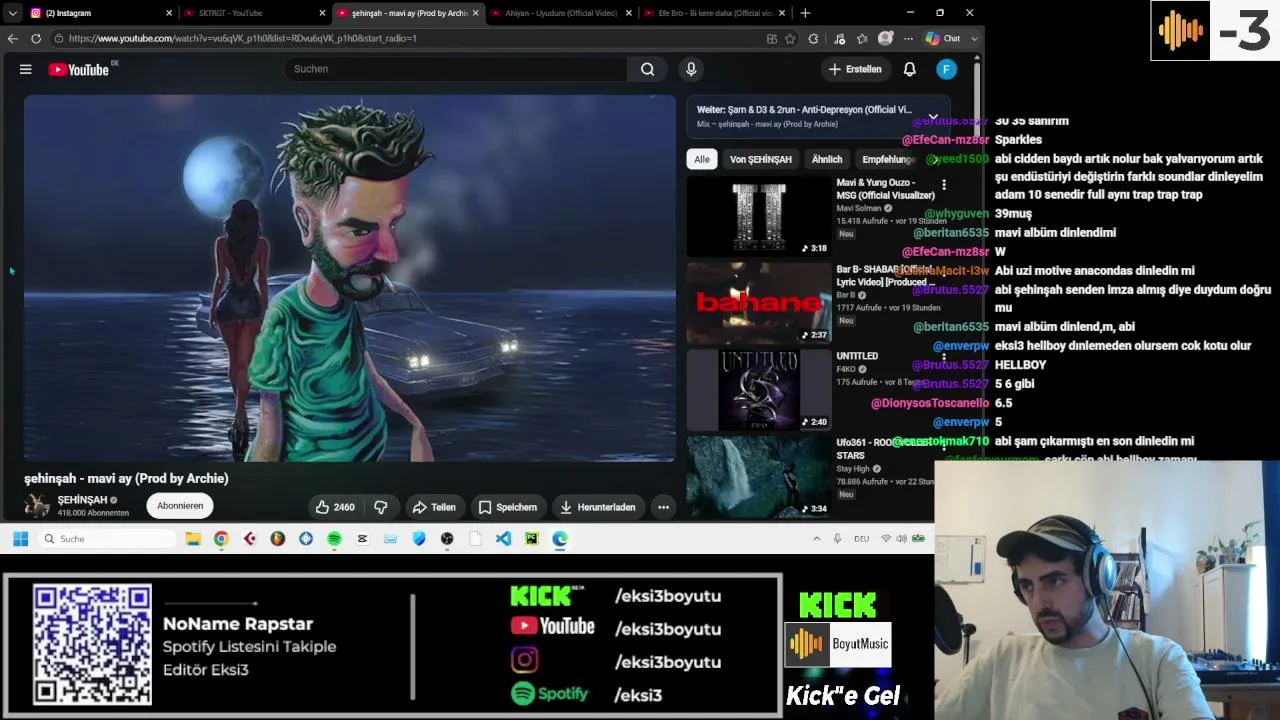This screenshot has height=720, width=1280.
Task: Open the UNTITLED video title
Action: point(857,356)
